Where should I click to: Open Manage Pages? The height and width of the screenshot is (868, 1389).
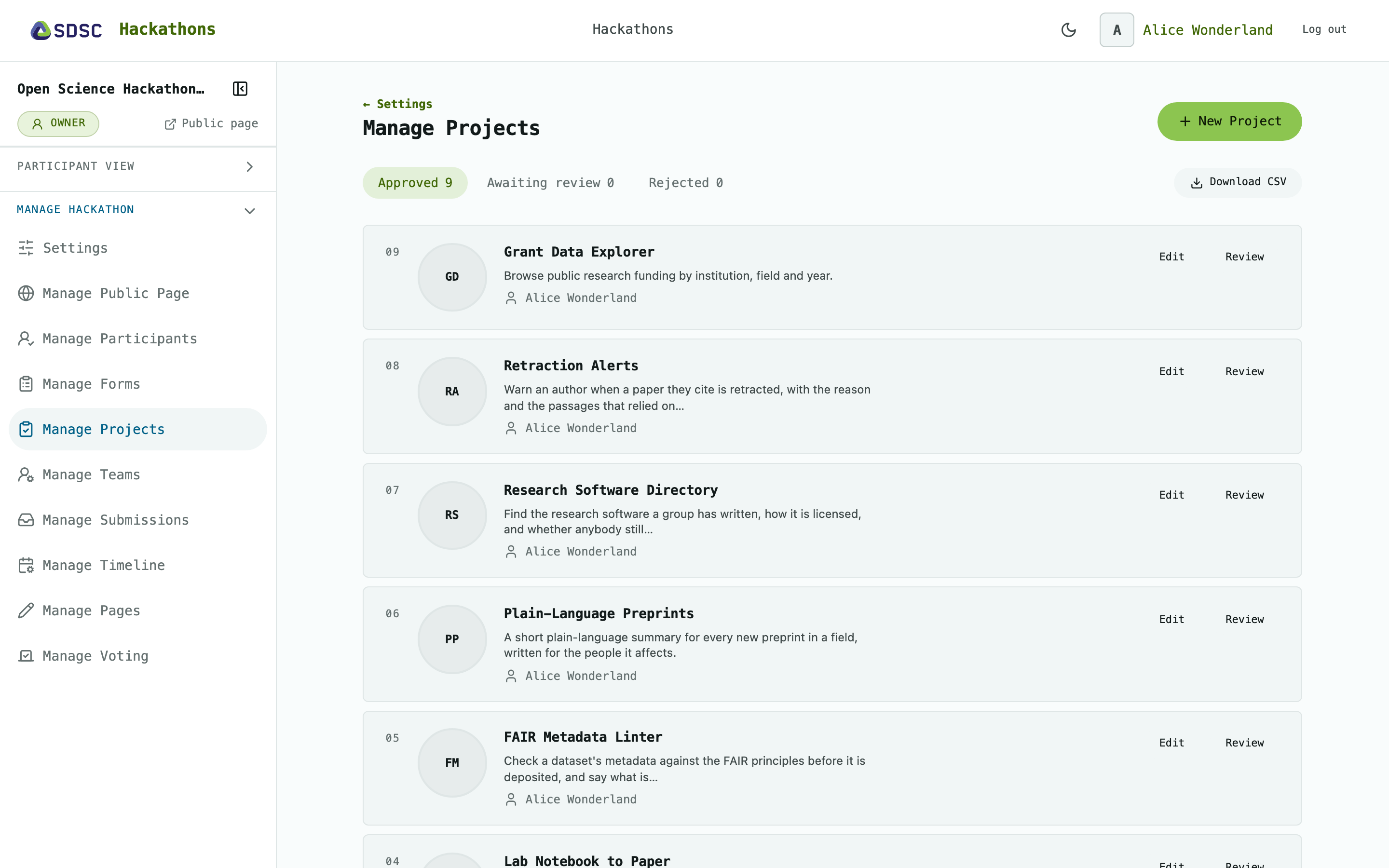click(x=138, y=611)
